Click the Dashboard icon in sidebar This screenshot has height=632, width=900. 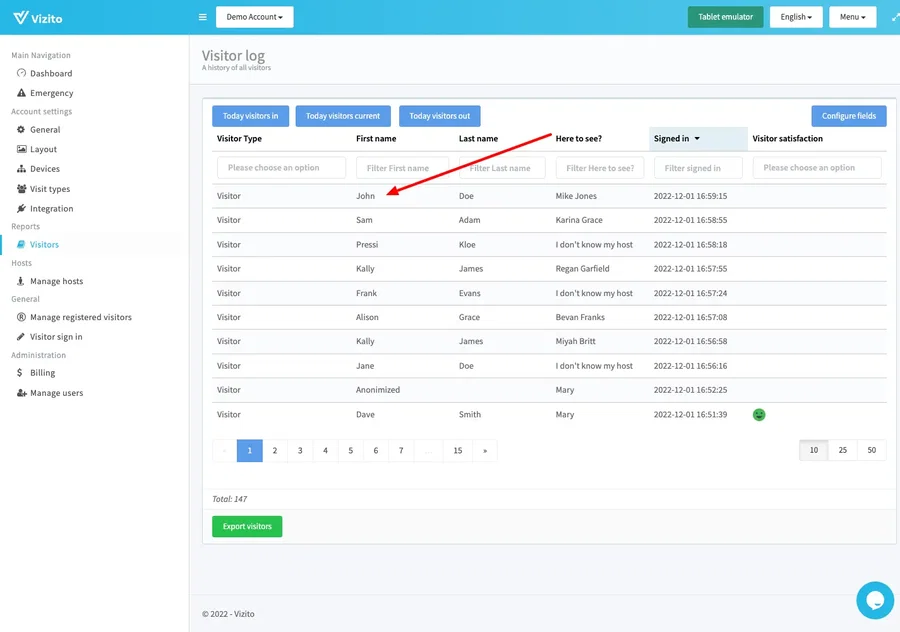22,73
